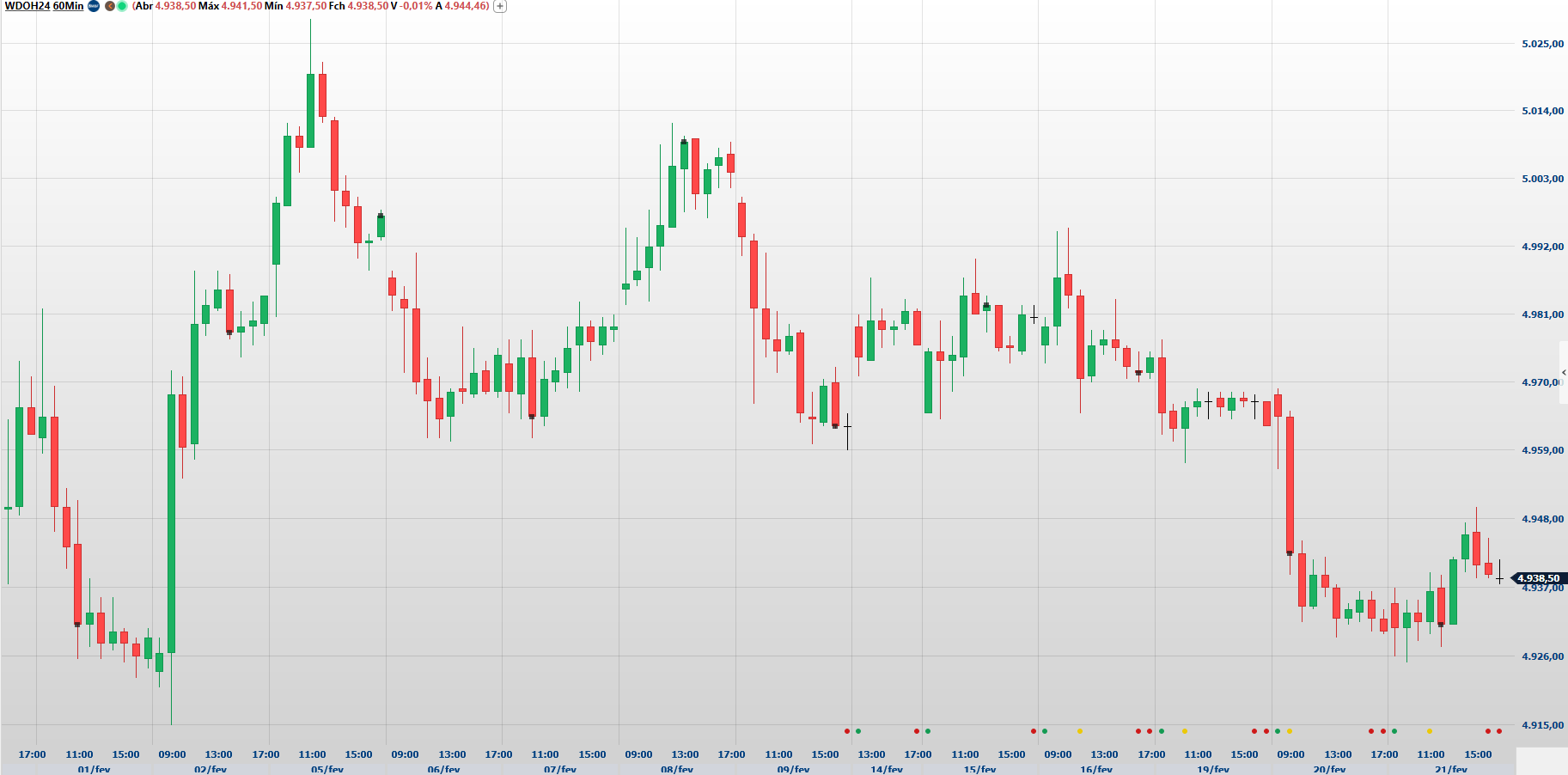Click the 4.926,00 price axis label

coord(1543,656)
